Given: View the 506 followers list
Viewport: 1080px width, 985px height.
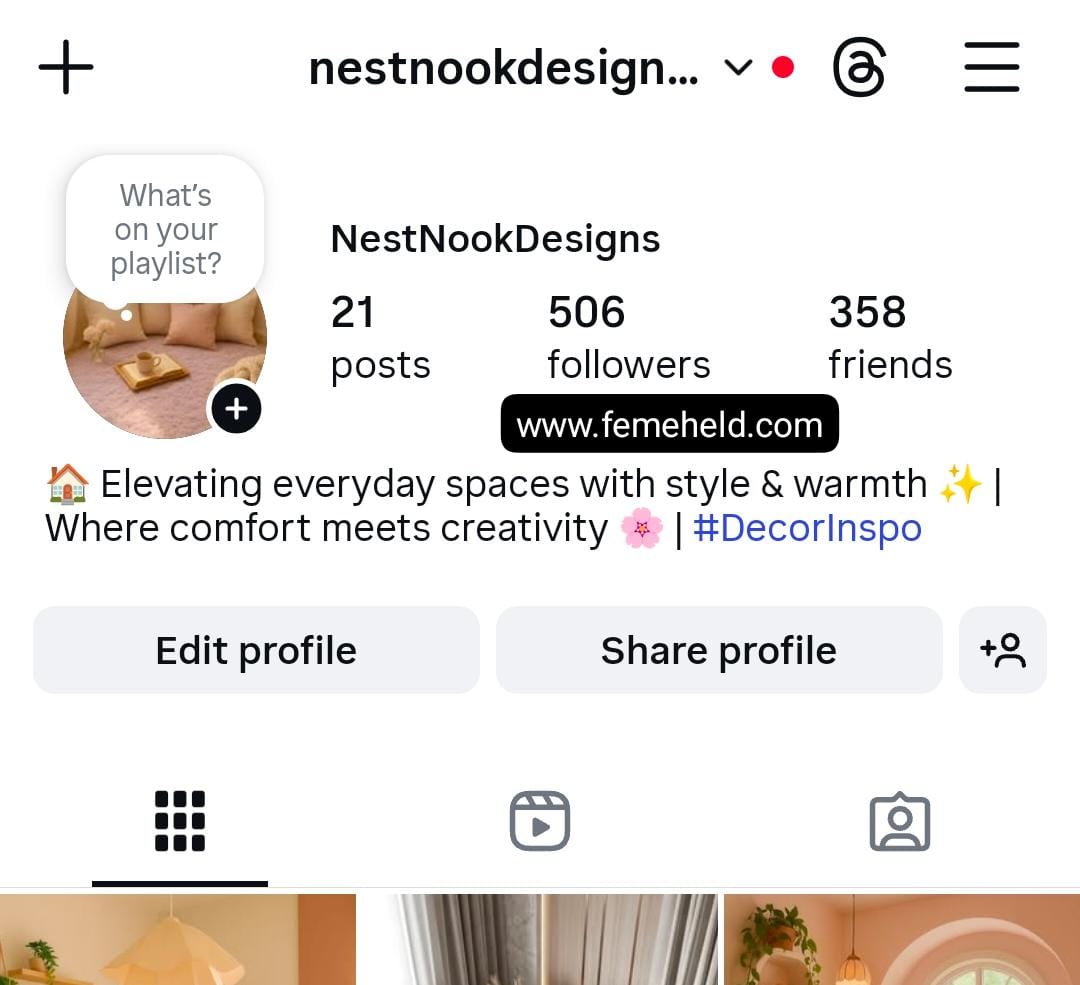Looking at the screenshot, I should click(x=629, y=337).
